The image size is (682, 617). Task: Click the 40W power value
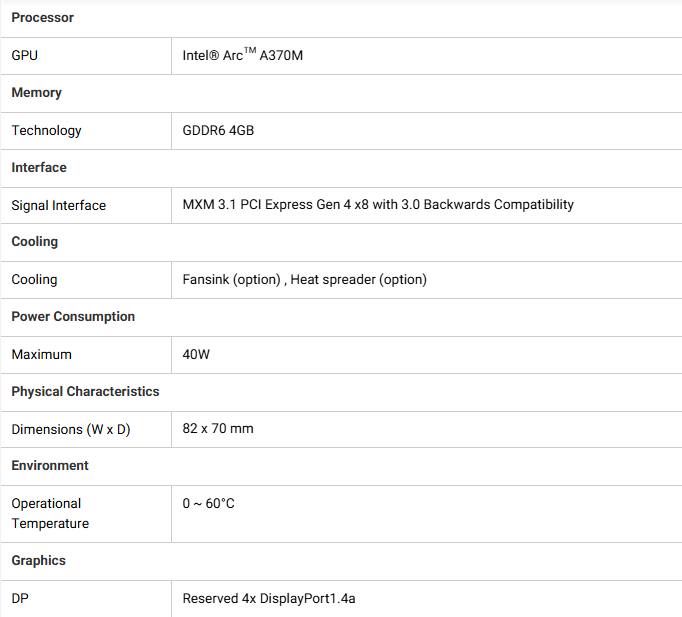[x=196, y=354]
